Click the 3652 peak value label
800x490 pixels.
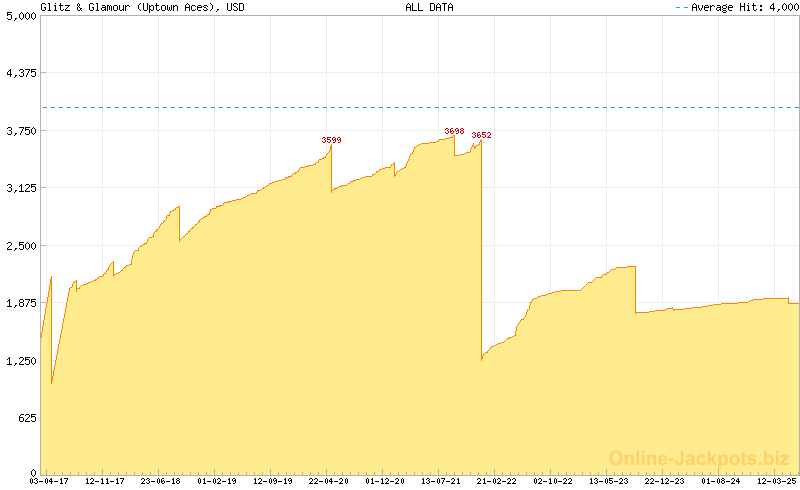click(481, 135)
